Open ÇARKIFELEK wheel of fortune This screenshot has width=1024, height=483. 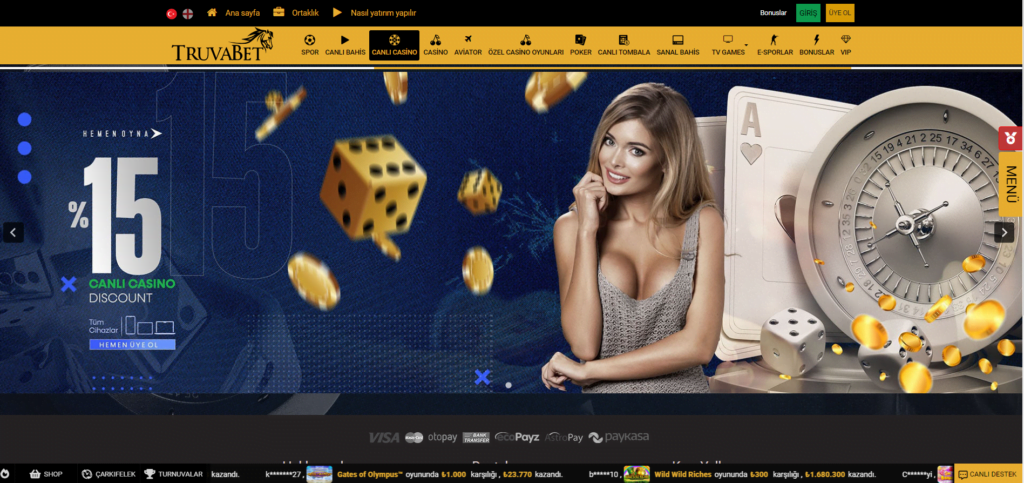click(x=108, y=474)
